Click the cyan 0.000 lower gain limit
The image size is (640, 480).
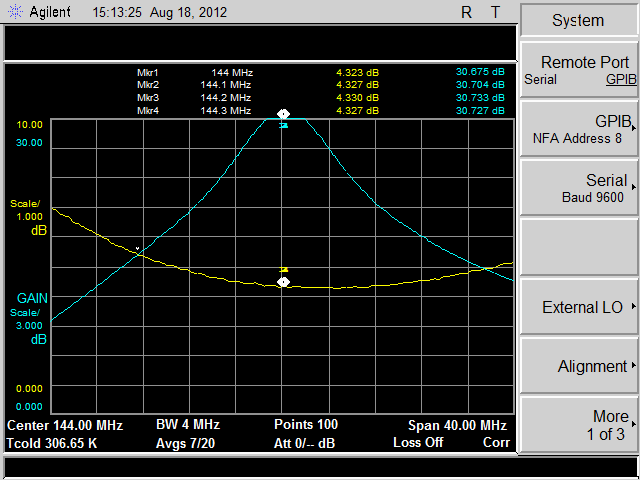[29, 407]
